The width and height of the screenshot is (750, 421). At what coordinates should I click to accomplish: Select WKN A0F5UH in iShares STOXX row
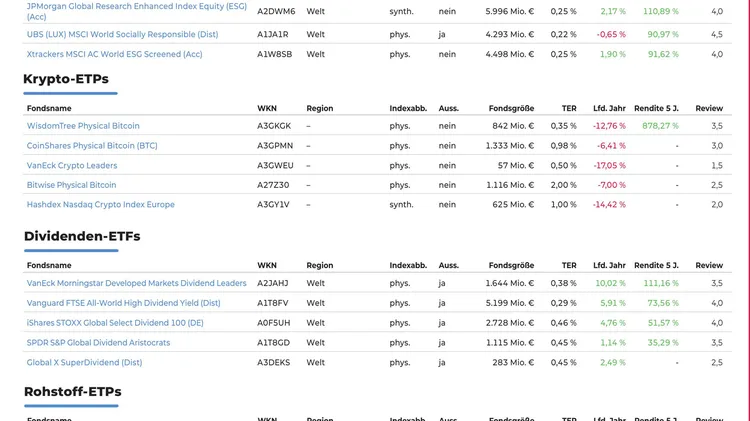(274, 323)
